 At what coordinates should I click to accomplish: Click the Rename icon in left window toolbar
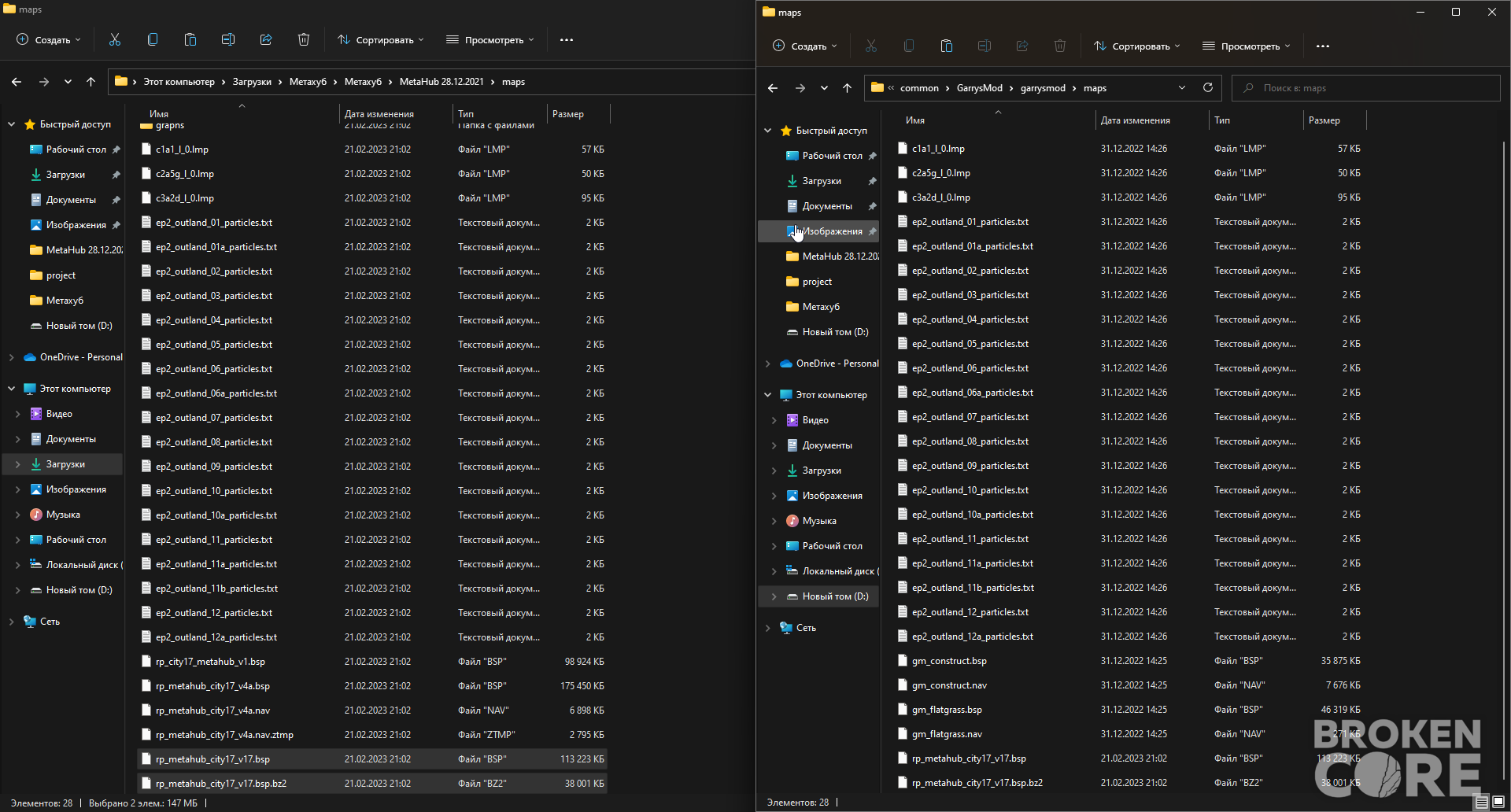pyautogui.click(x=228, y=39)
